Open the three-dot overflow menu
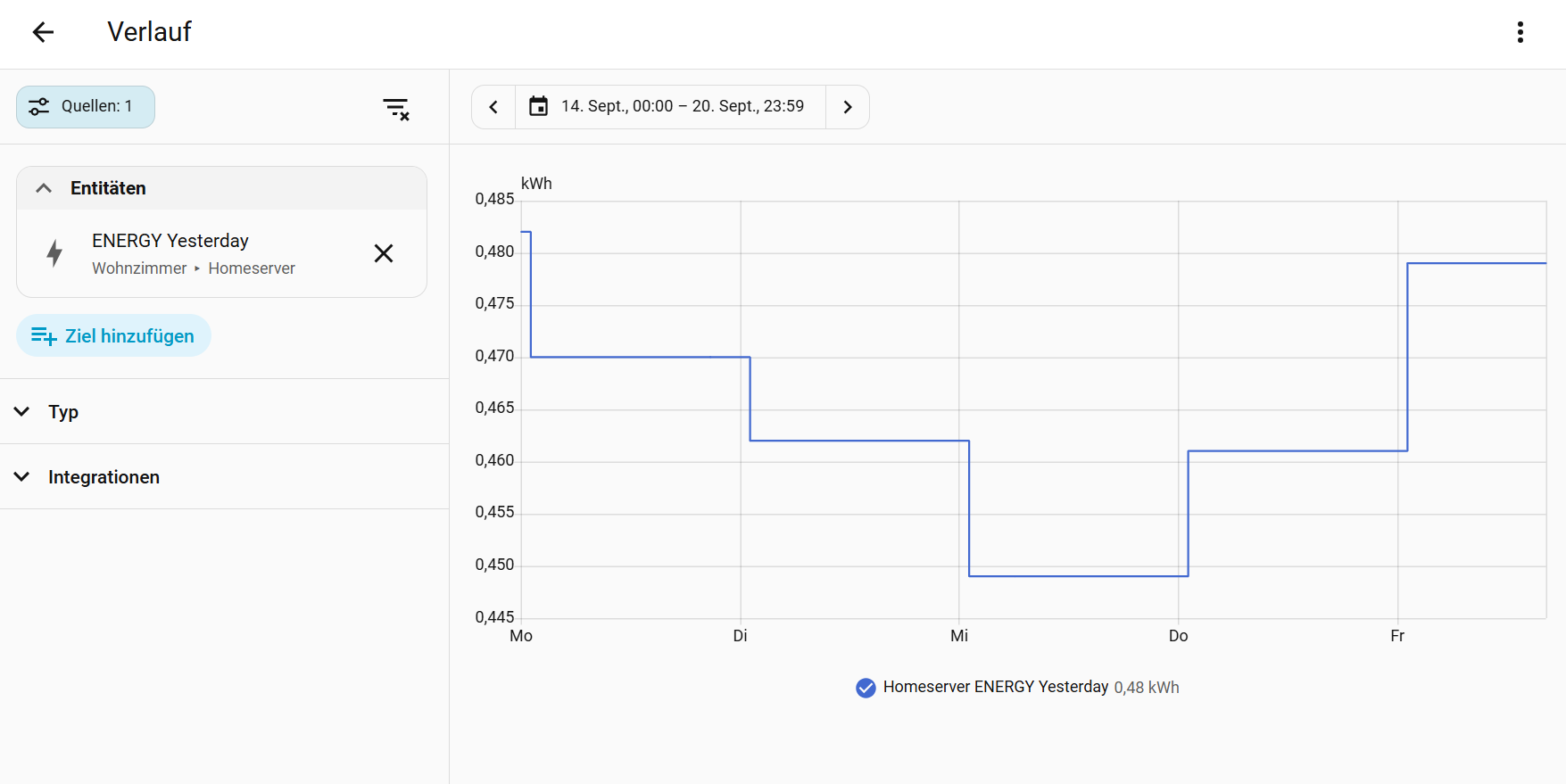 tap(1520, 32)
